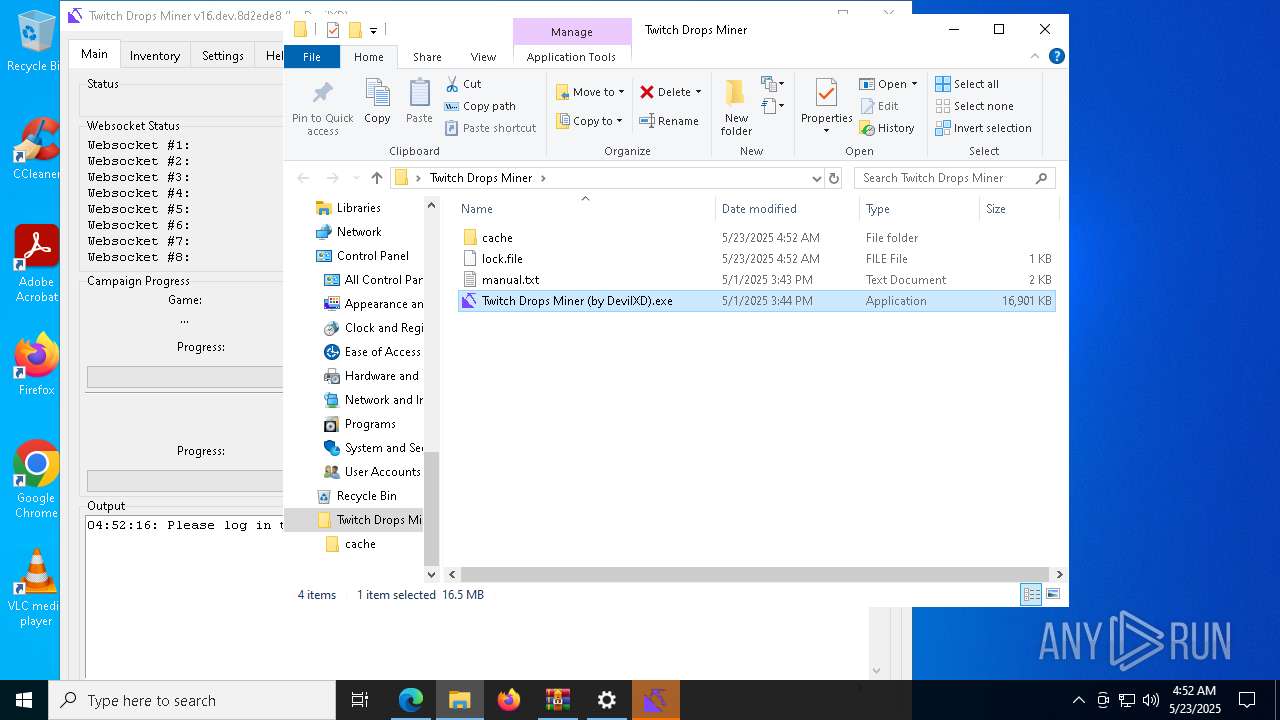This screenshot has height=720, width=1280.
Task: Open file History
Action: (887, 128)
